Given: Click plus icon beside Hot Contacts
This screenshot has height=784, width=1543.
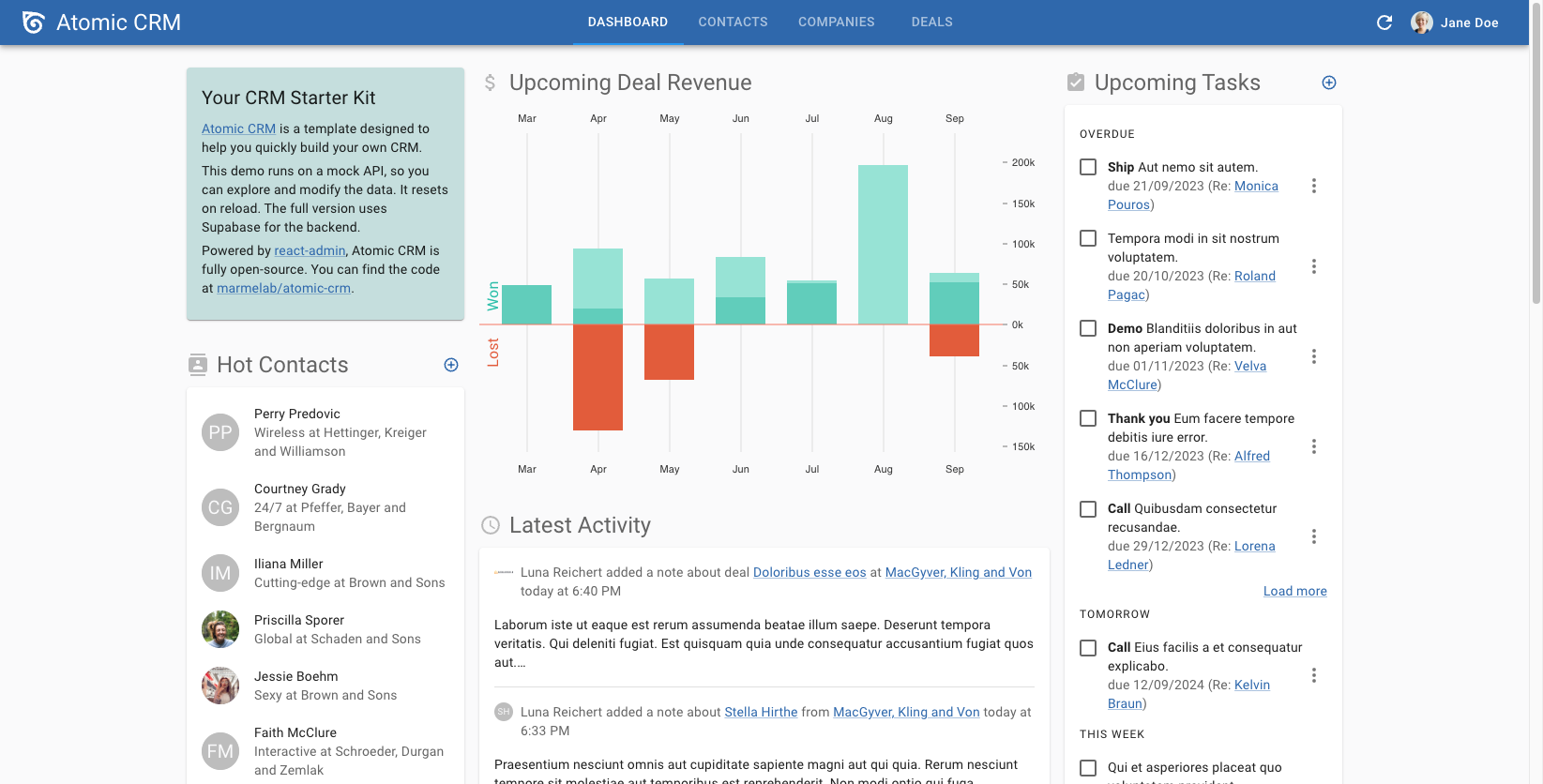Looking at the screenshot, I should click(x=450, y=365).
